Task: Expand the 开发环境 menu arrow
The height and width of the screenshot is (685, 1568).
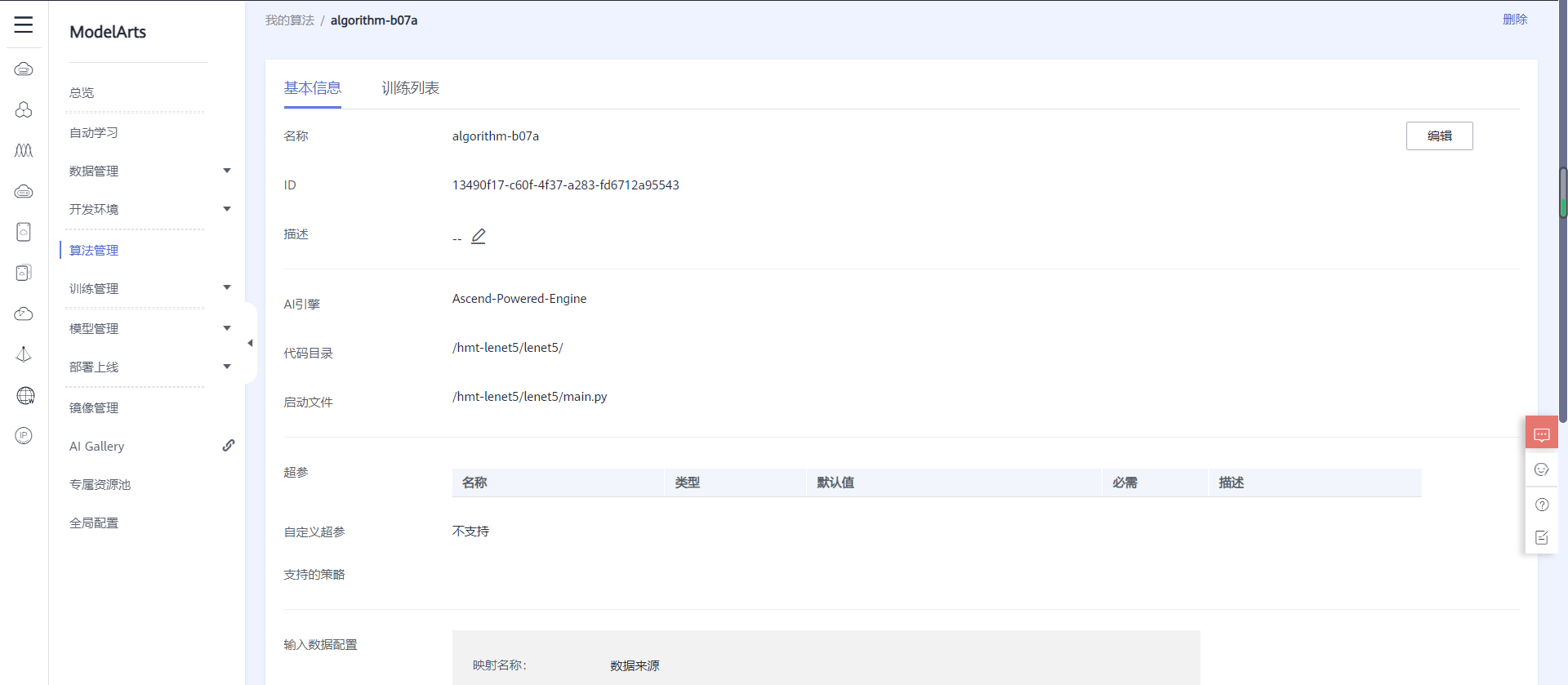Action: tap(227, 209)
